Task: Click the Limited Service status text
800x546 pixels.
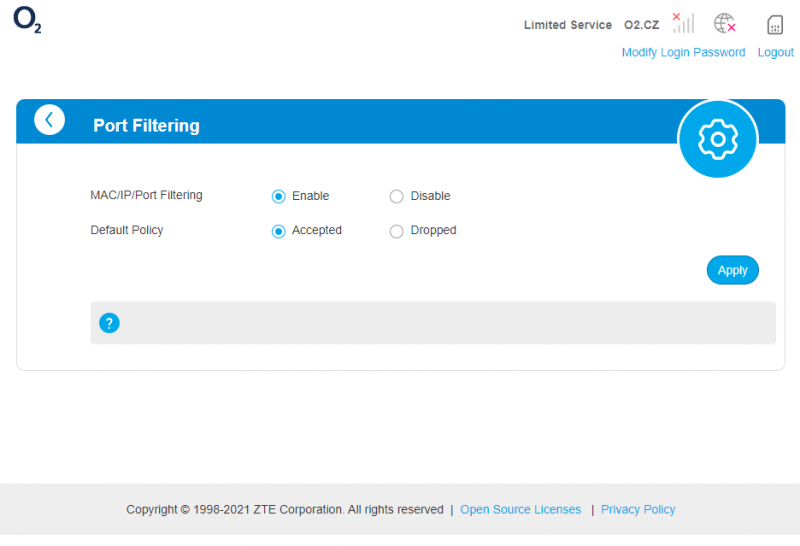Action: tap(568, 25)
